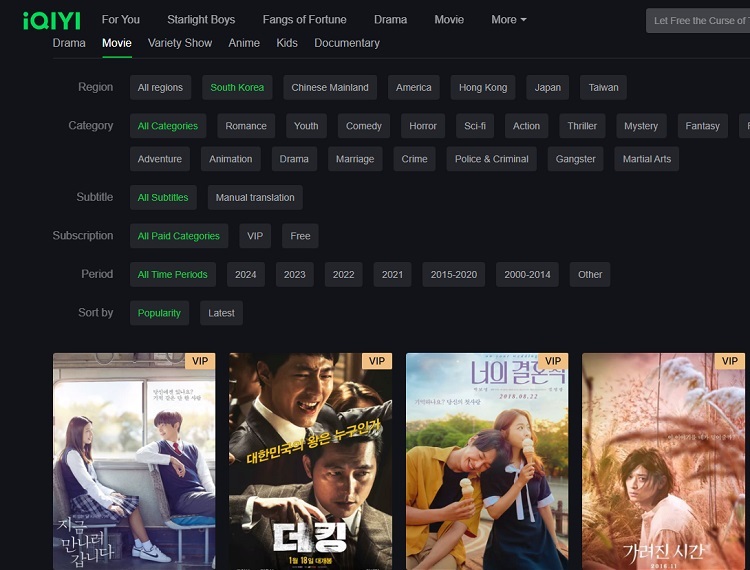Filter movies by 2000-2014 period
The image size is (750, 570).
coord(527,274)
